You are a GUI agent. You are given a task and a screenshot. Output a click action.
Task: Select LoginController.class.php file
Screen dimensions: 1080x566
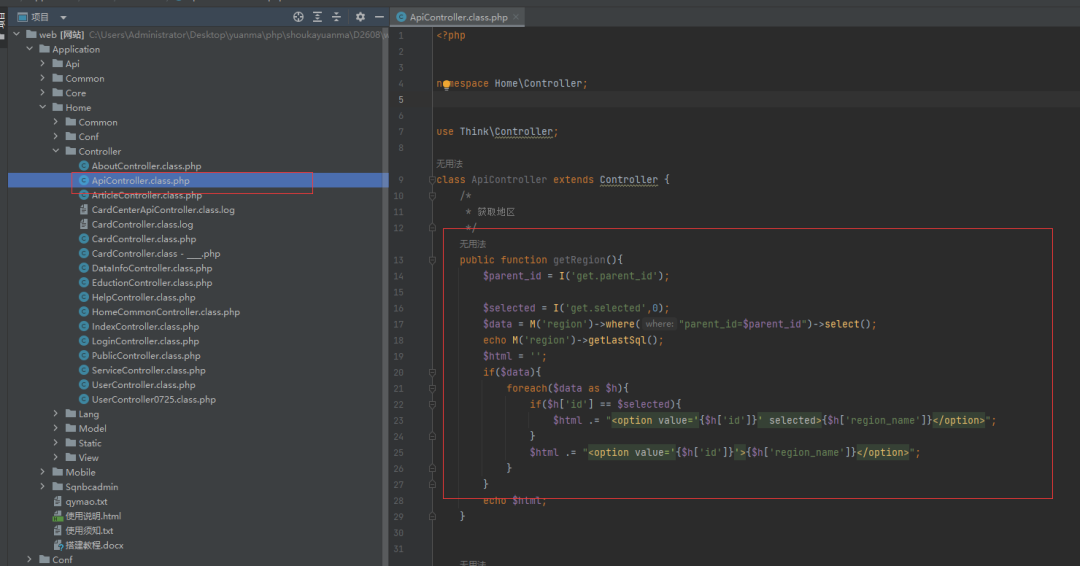[145, 341]
